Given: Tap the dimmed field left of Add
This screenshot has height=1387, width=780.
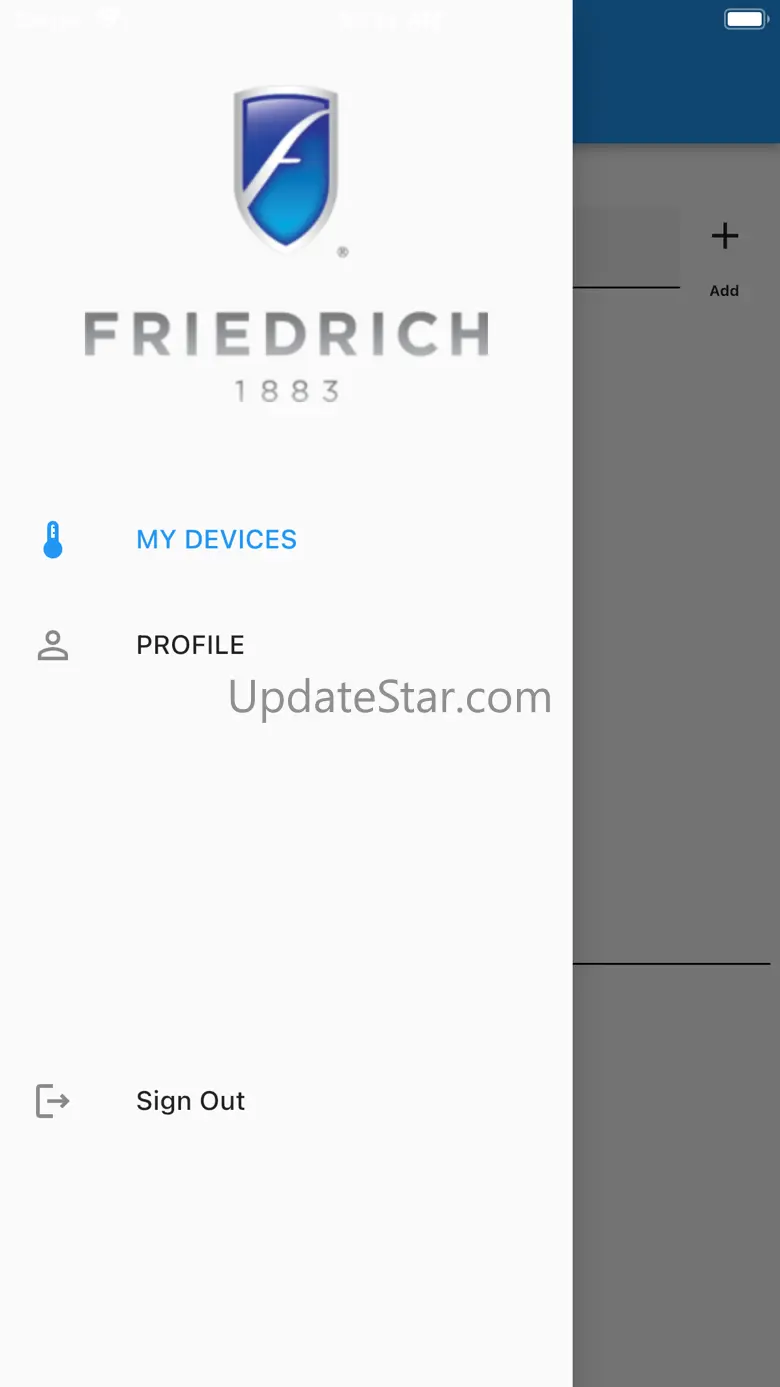Looking at the screenshot, I should click(x=627, y=247).
